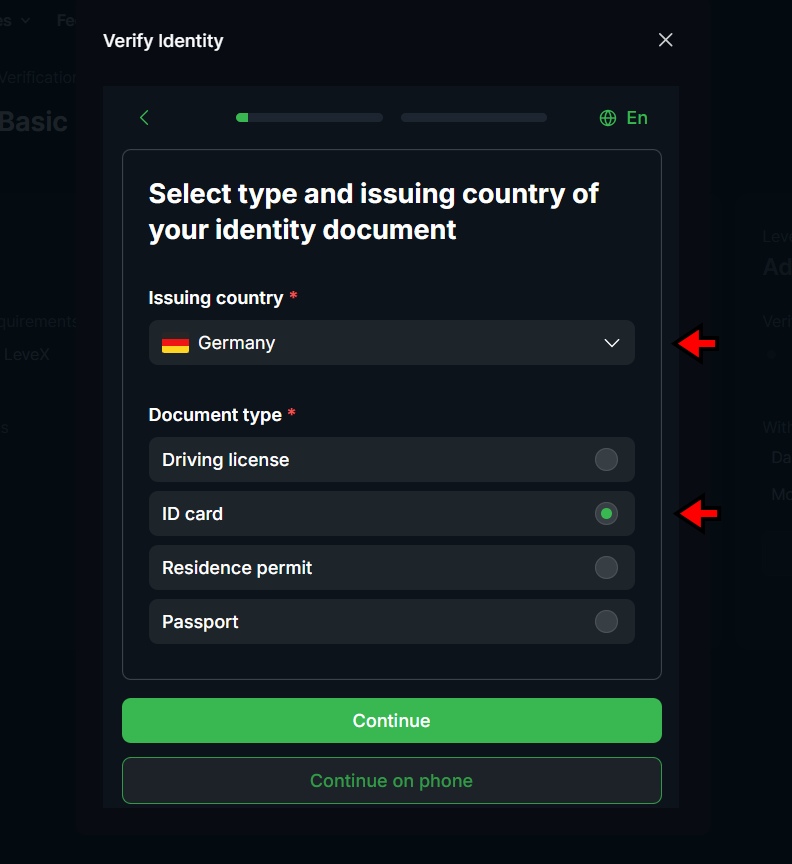Click the first step progress bar

[x=308, y=117]
